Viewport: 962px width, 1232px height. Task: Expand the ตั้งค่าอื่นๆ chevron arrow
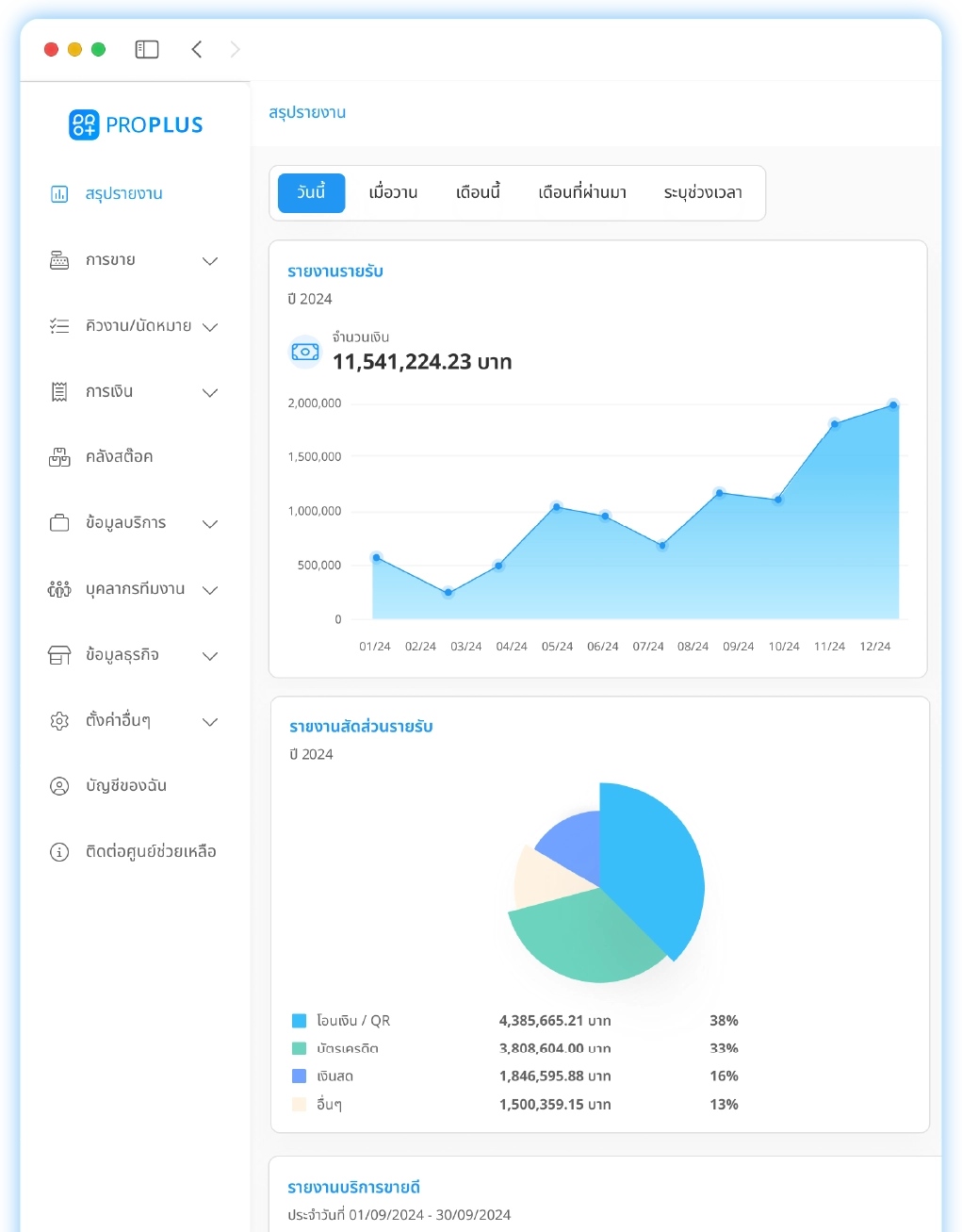(x=210, y=722)
